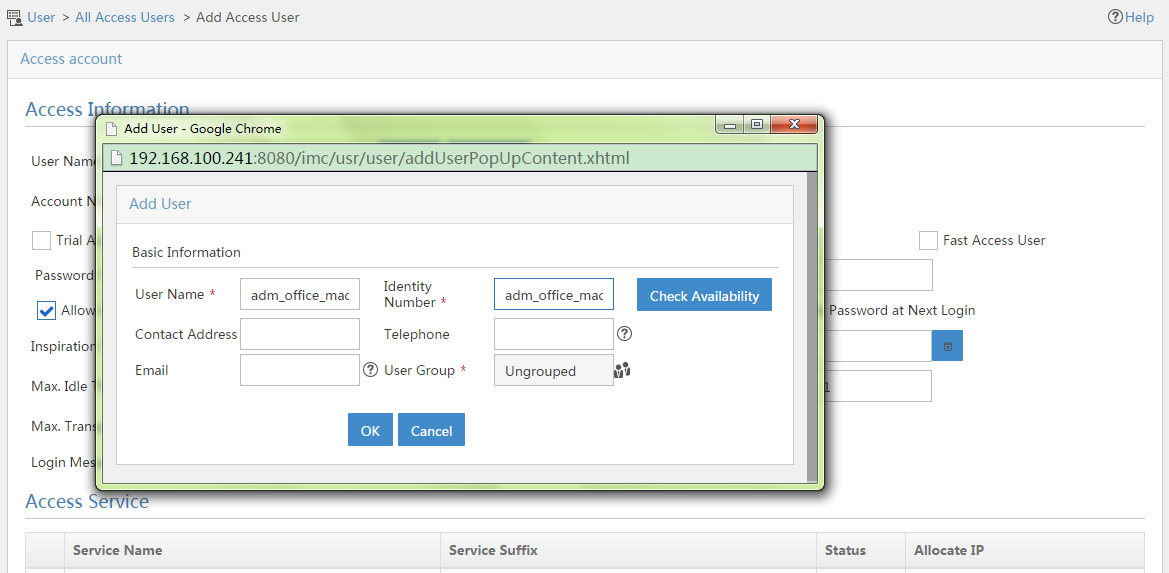Go to the User breadcrumb link

tap(41, 16)
